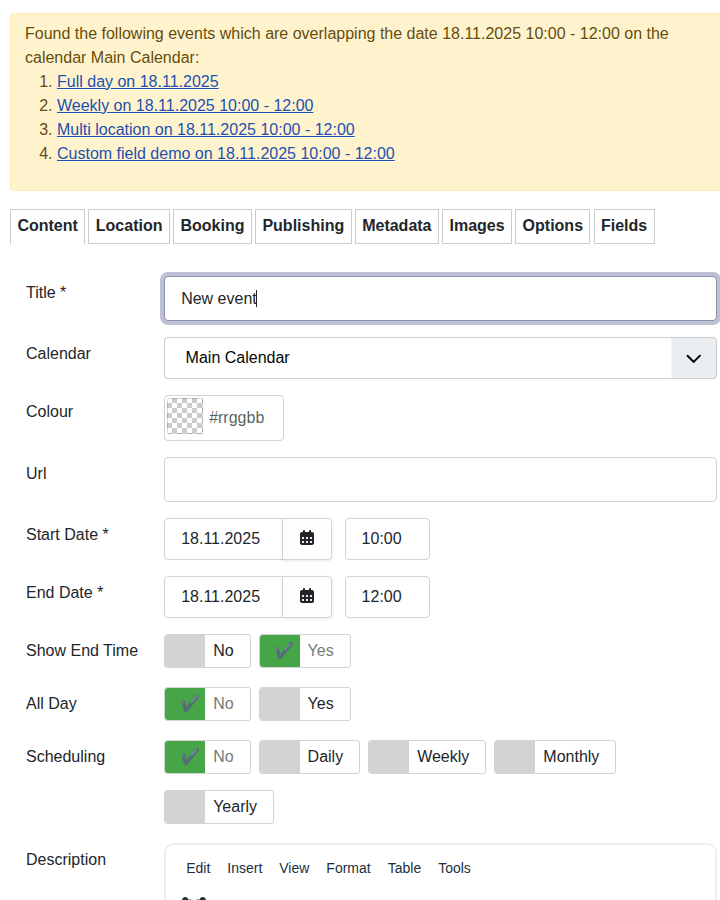Follow the 'Multi location' overlapping event link
The height and width of the screenshot is (900, 720).
point(205,130)
